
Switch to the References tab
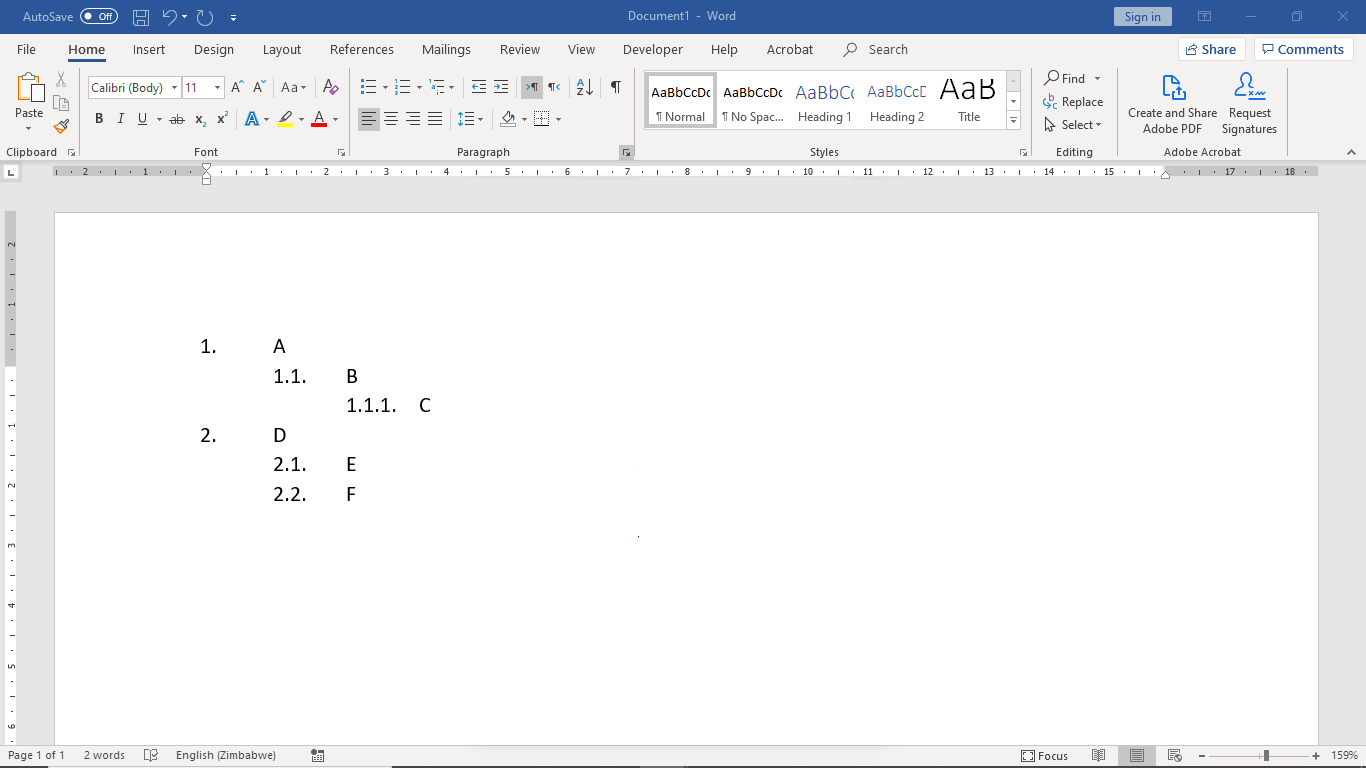[x=362, y=49]
